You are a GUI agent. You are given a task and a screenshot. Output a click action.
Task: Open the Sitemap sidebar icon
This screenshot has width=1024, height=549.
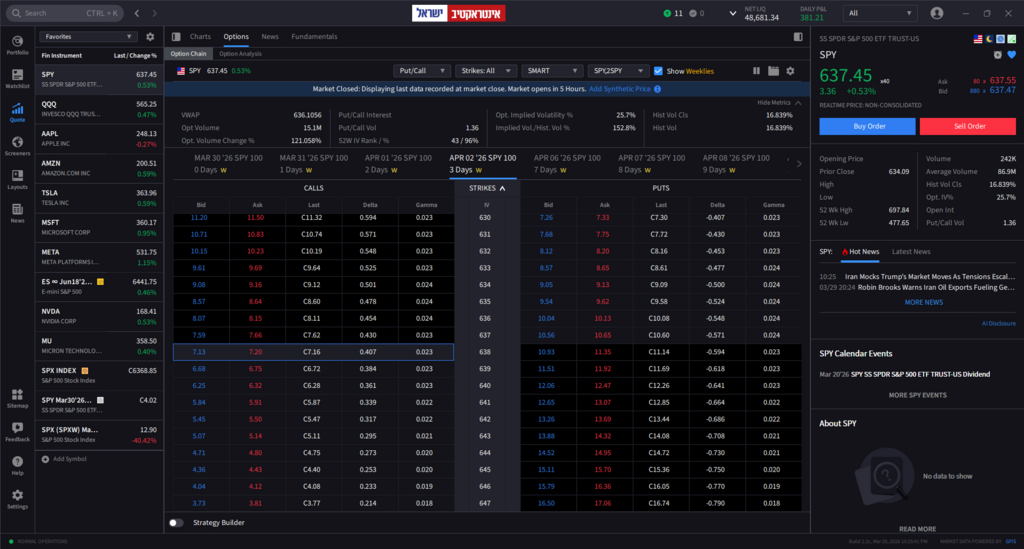[18, 398]
